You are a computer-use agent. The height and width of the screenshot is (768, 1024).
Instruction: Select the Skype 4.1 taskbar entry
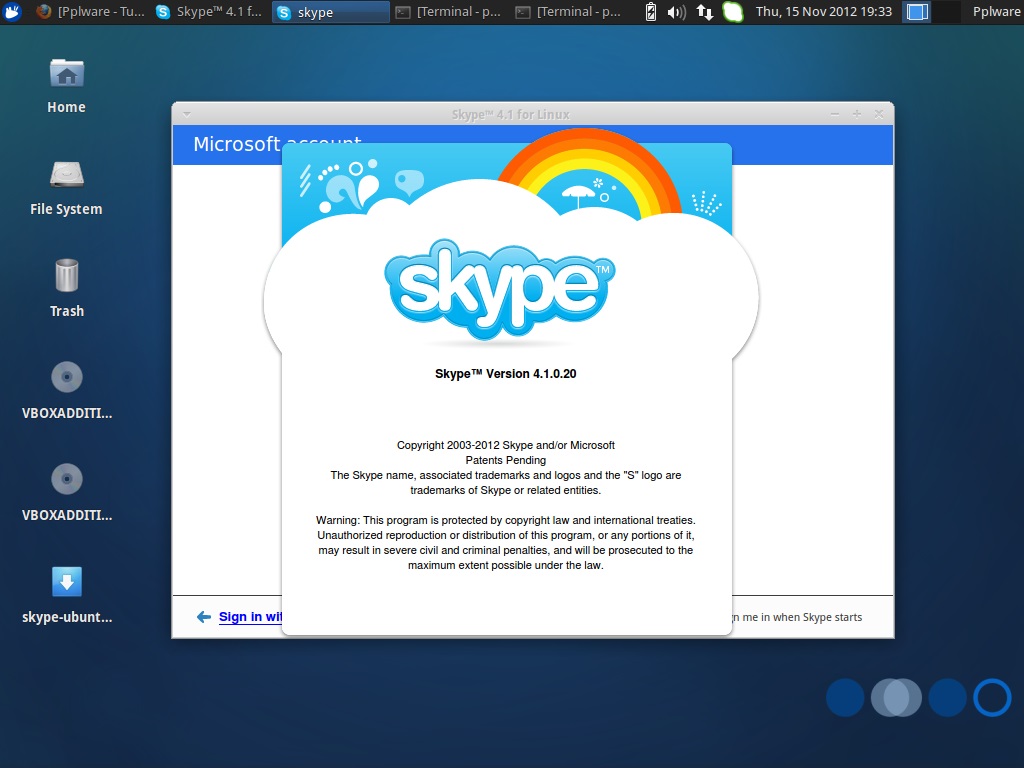pos(210,12)
